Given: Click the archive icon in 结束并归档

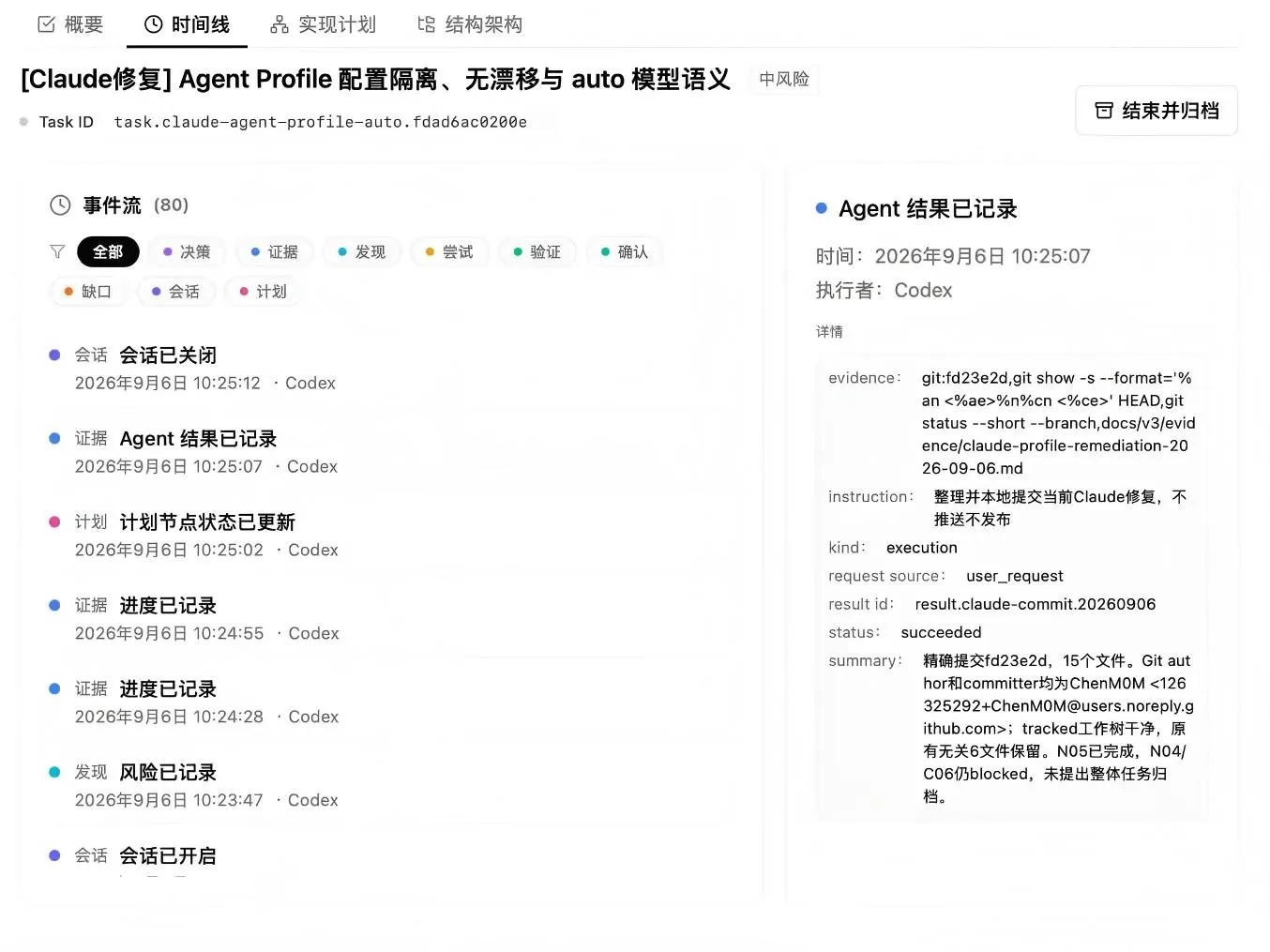Looking at the screenshot, I should (x=1104, y=111).
